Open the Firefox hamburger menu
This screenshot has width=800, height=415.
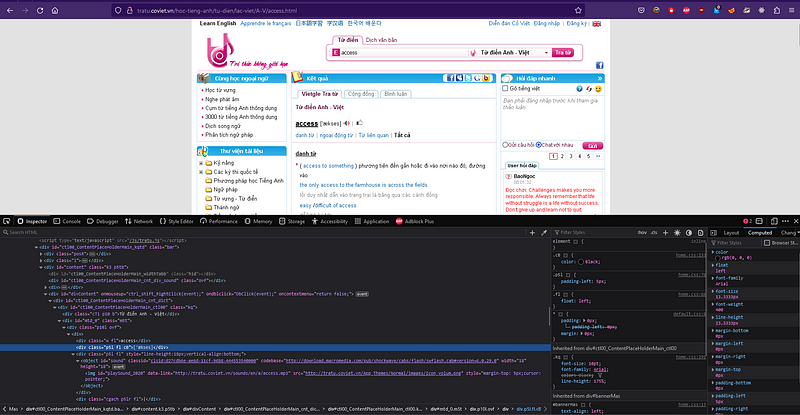click(x=792, y=10)
